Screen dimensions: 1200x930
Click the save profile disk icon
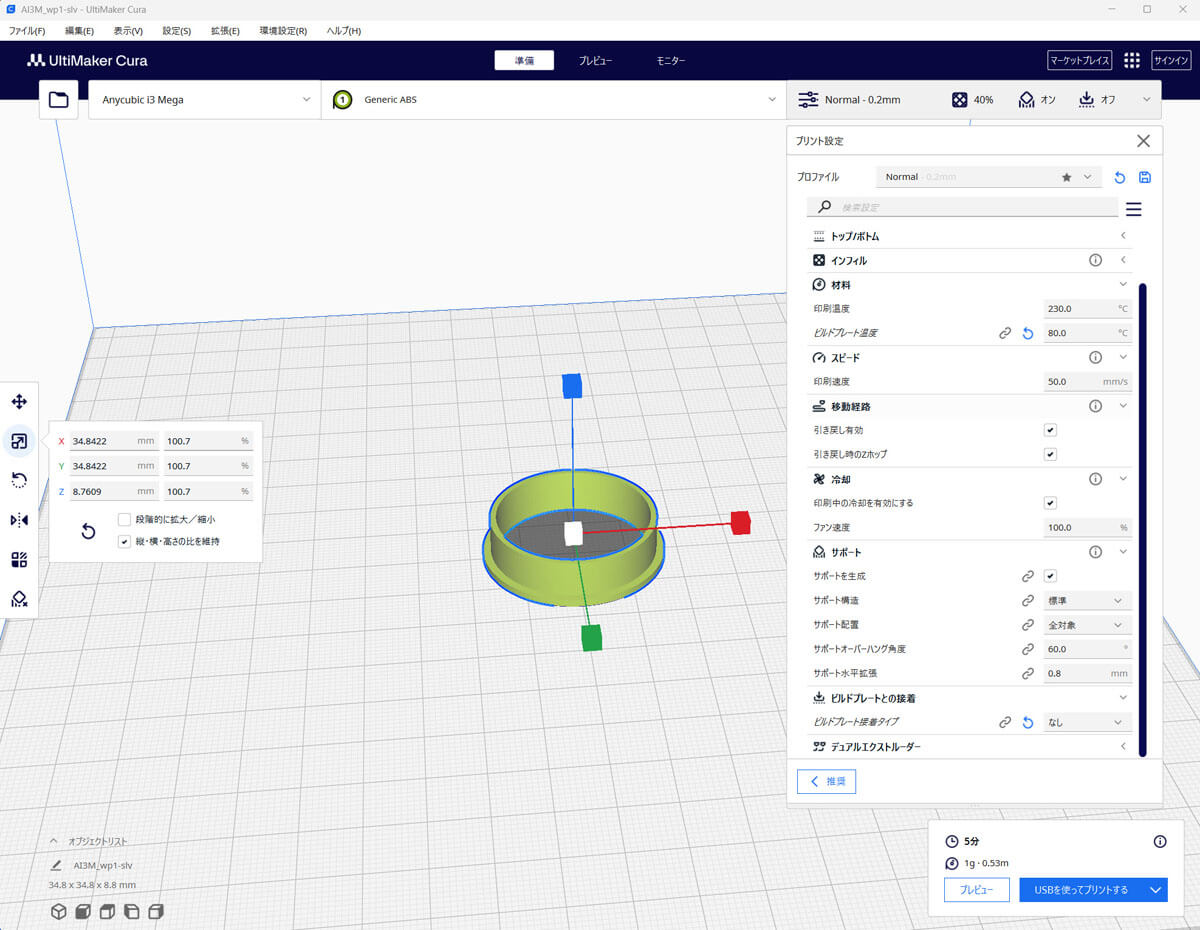coord(1145,177)
